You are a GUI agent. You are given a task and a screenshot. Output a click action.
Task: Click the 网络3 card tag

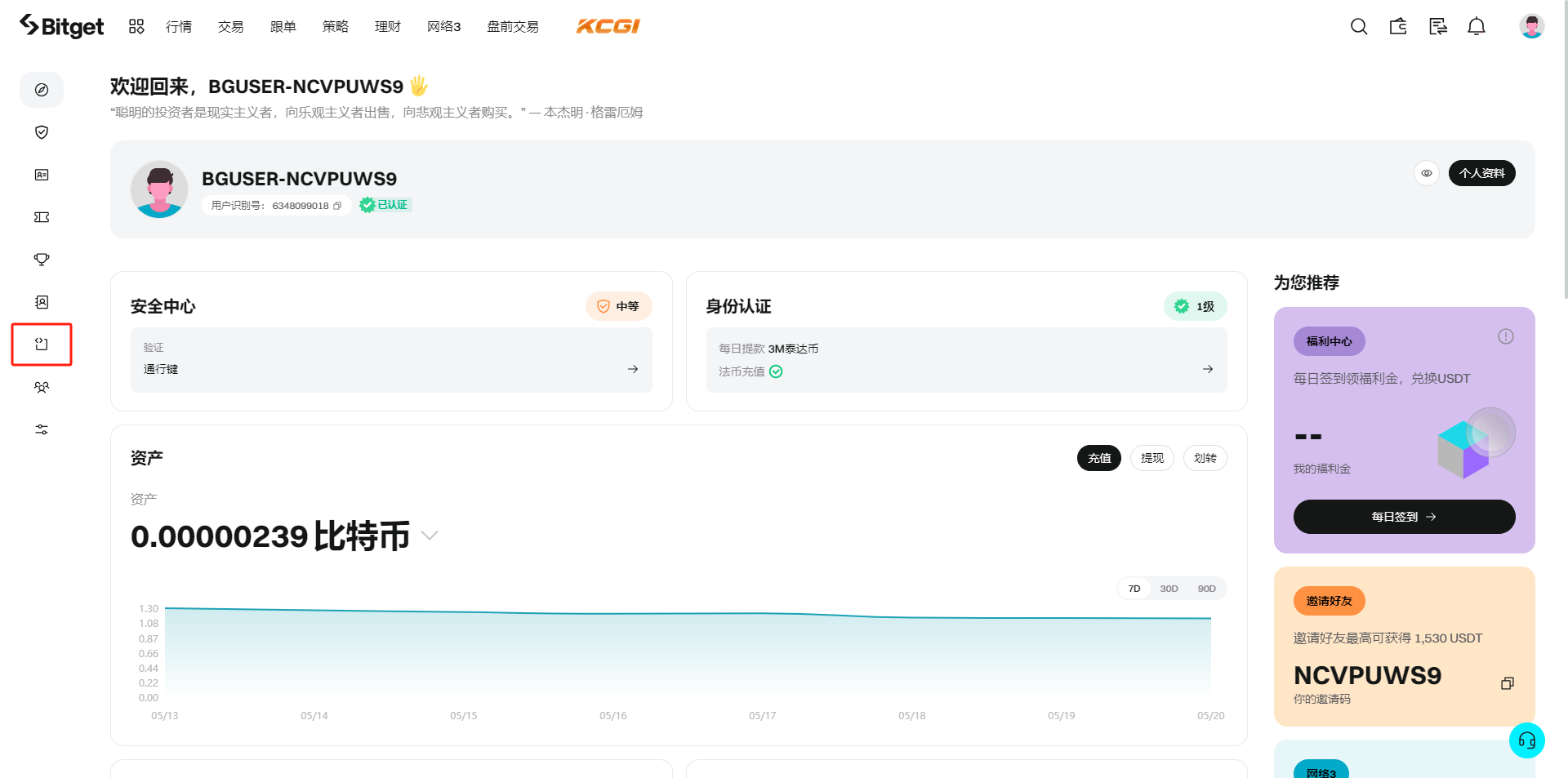click(x=1321, y=769)
